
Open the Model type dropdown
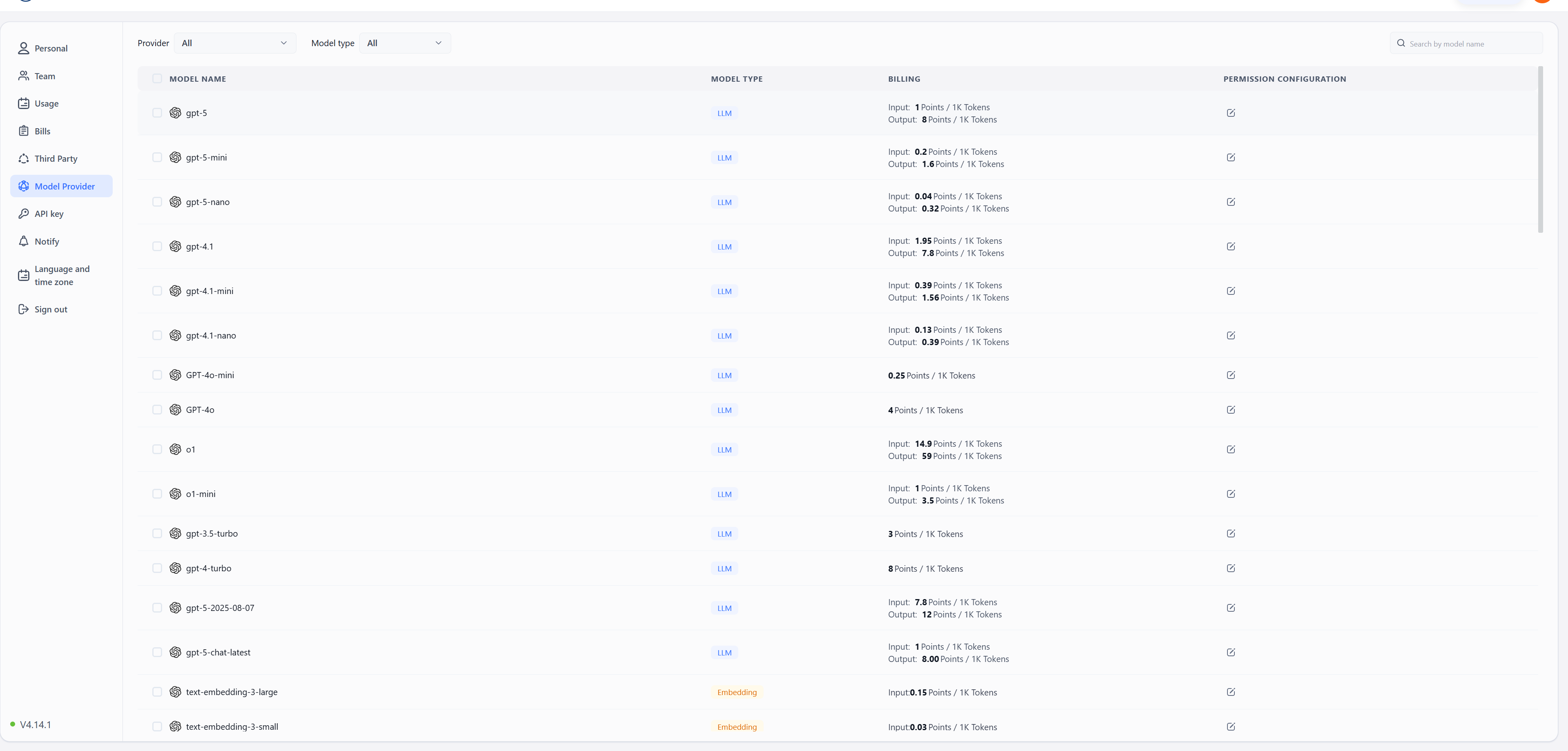(404, 43)
